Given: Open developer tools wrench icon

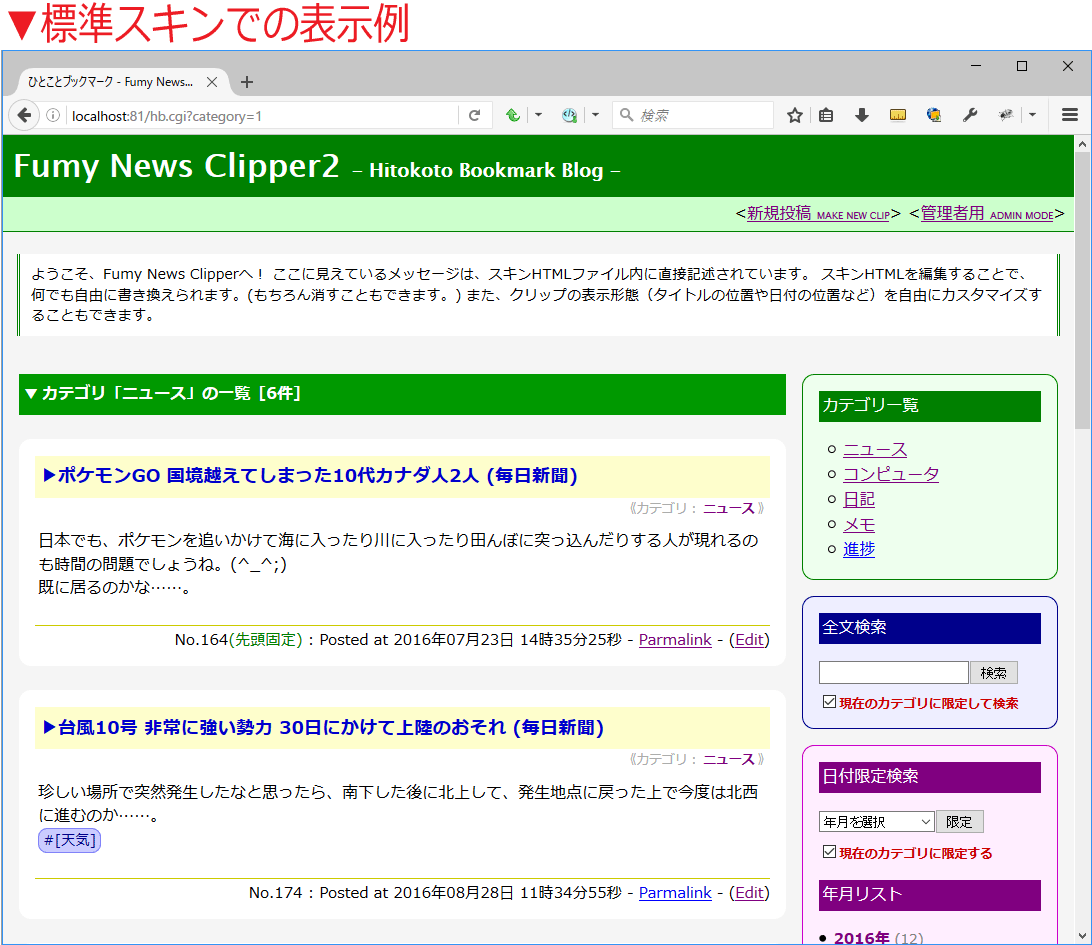Looking at the screenshot, I should [969, 115].
